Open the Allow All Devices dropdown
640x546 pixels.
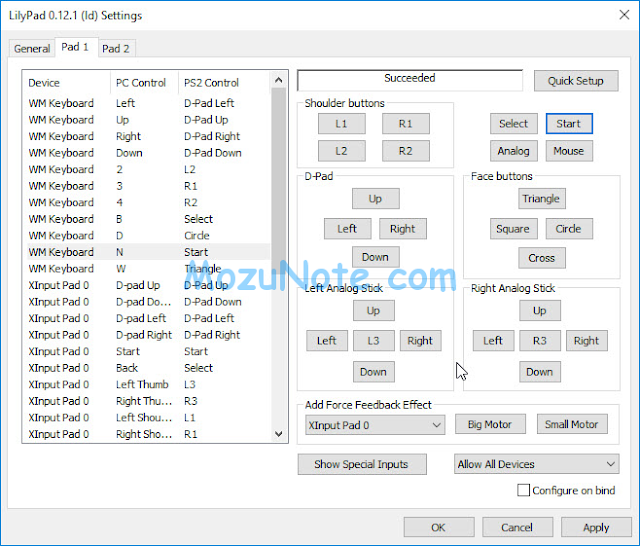pyautogui.click(x=536, y=464)
